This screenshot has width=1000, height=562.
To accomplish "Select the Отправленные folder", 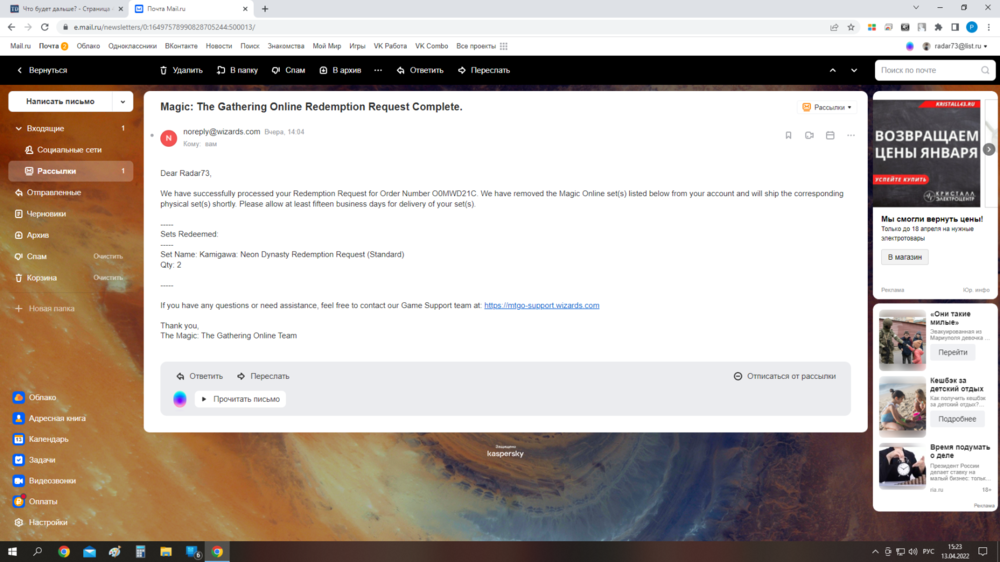I will [54, 192].
